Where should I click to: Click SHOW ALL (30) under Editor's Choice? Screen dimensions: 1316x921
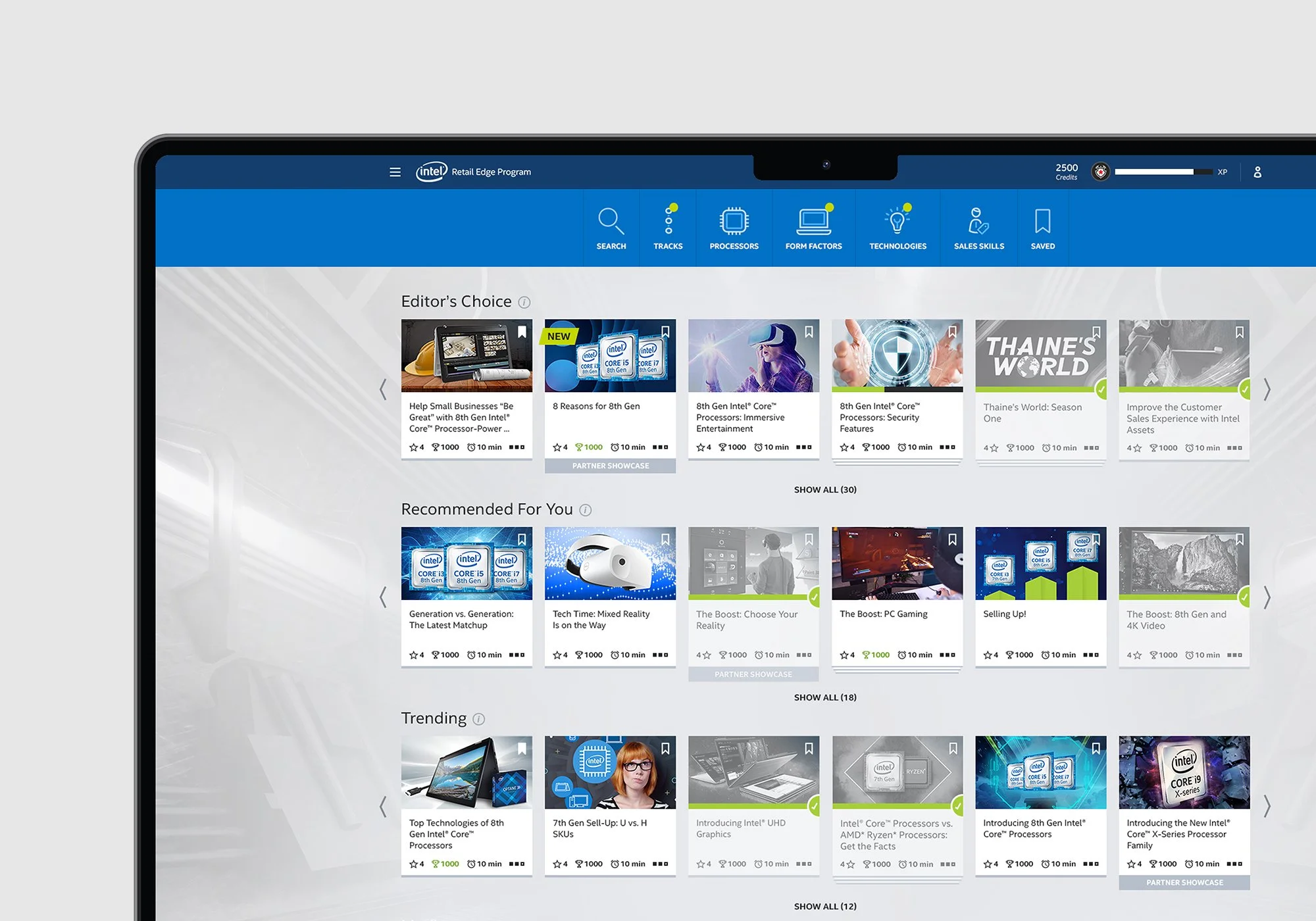[825, 489]
